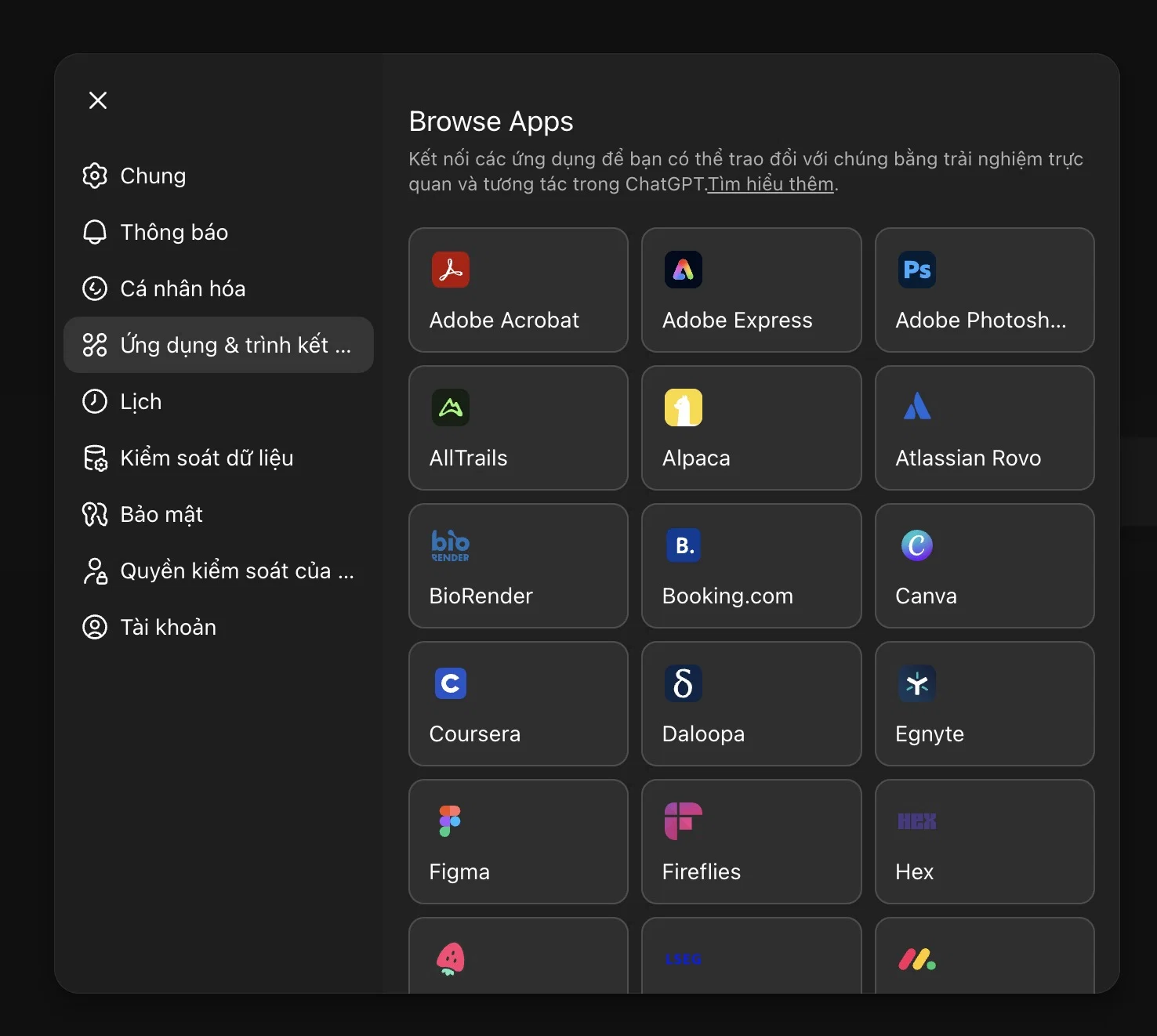This screenshot has width=1157, height=1036.
Task: Go to the Tài khoản account tab
Action: 219,627
